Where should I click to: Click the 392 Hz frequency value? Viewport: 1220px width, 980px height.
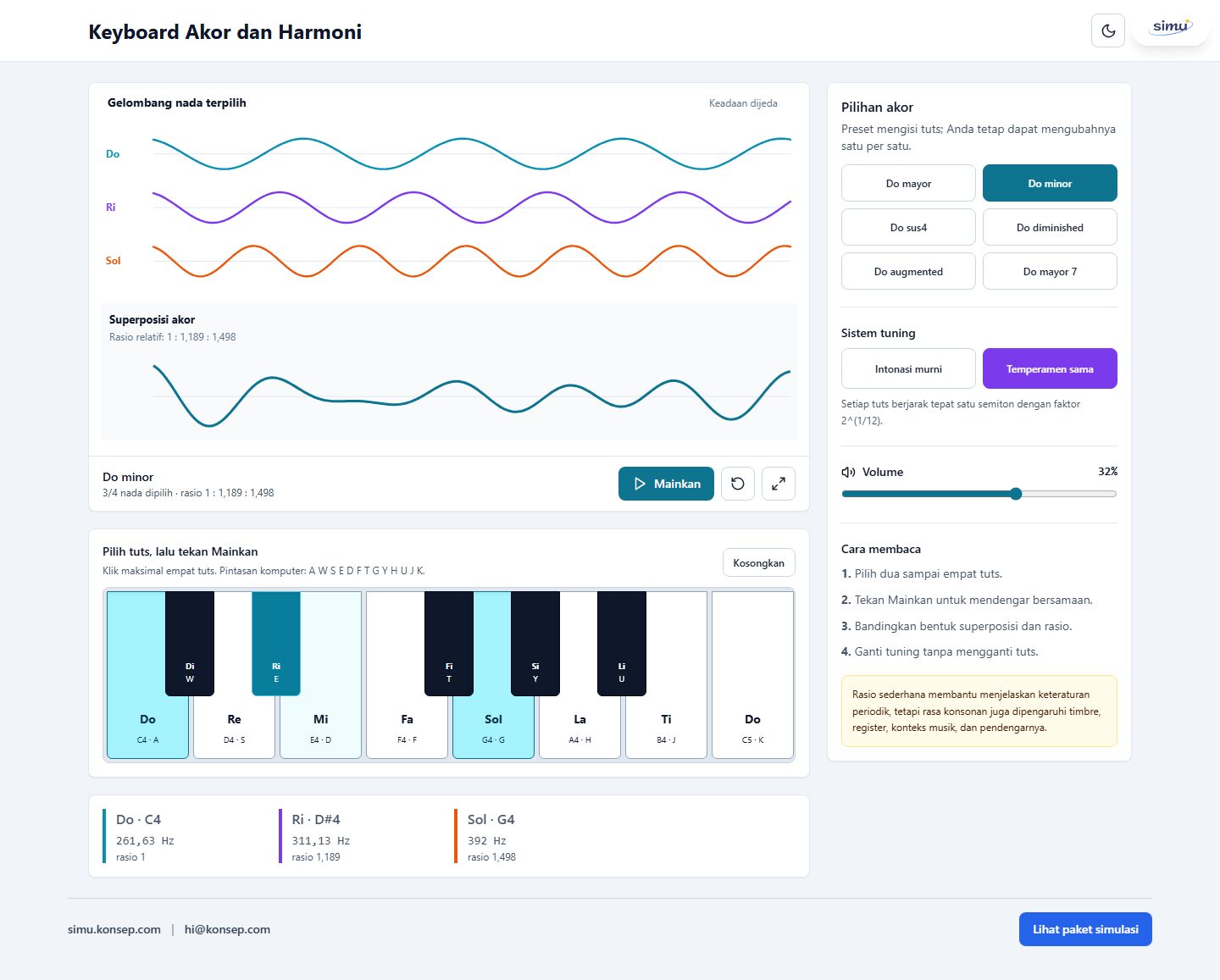pos(487,841)
